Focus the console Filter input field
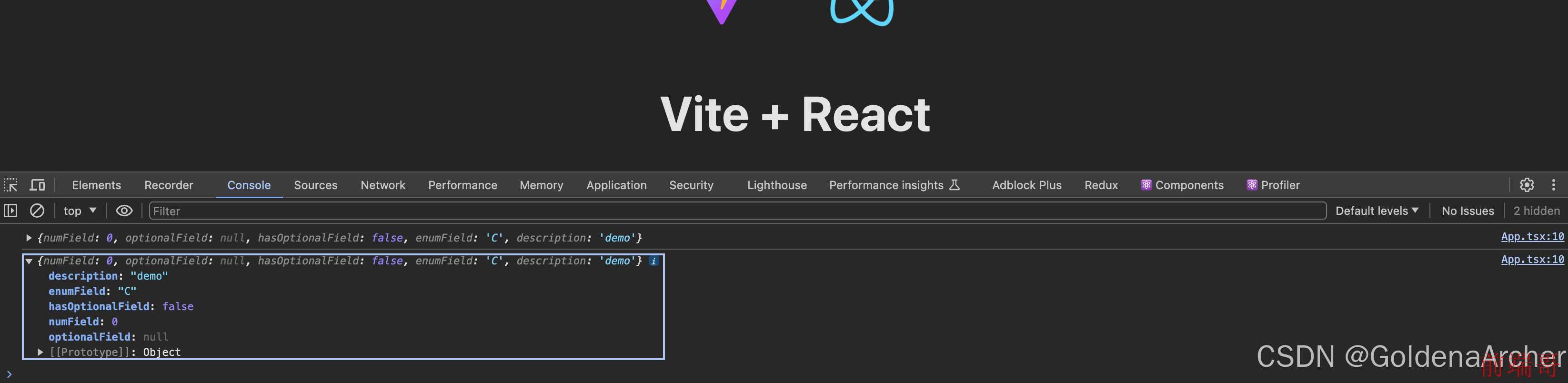 coord(737,211)
